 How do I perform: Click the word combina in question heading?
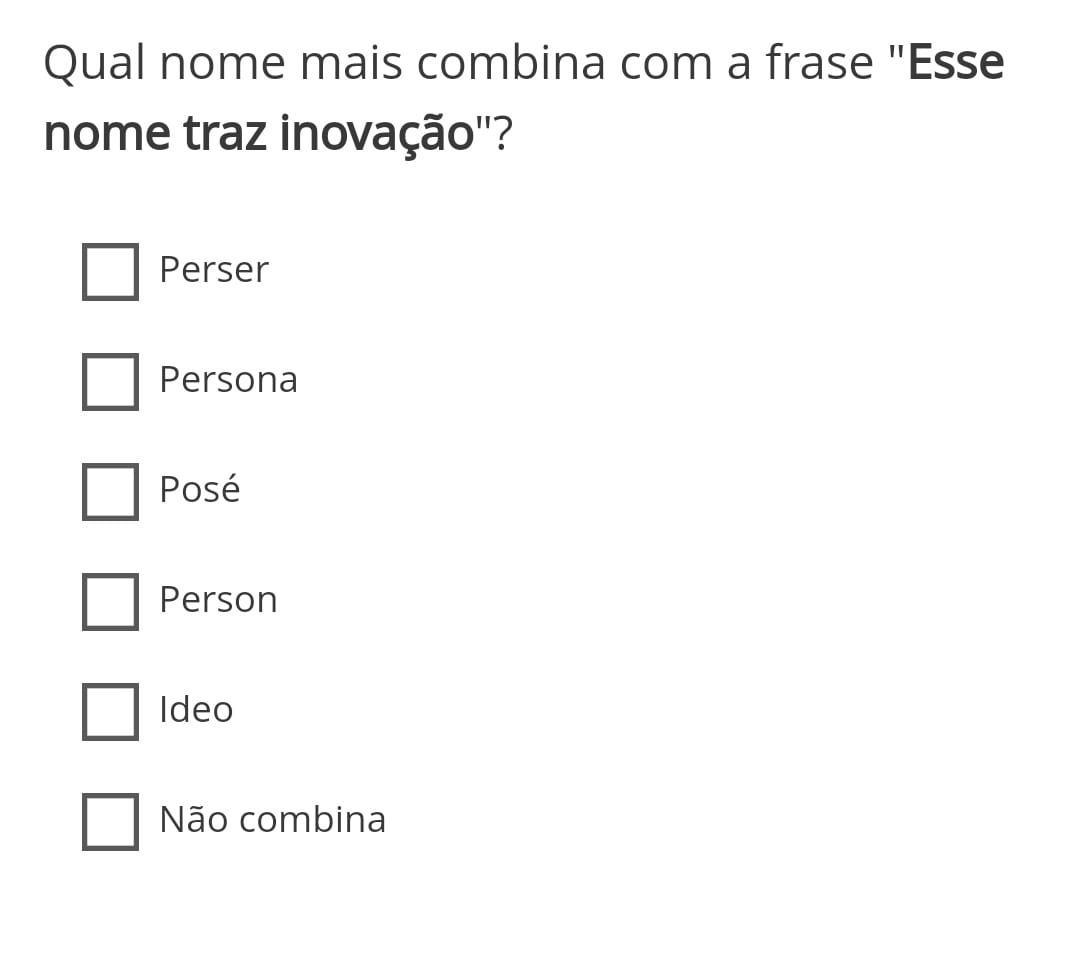click(511, 63)
